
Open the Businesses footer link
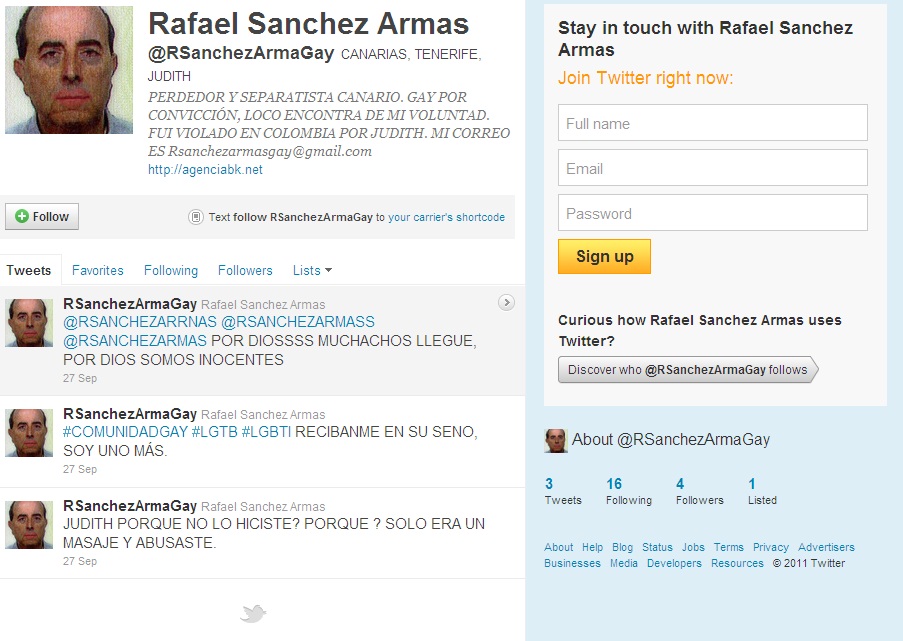coord(572,563)
